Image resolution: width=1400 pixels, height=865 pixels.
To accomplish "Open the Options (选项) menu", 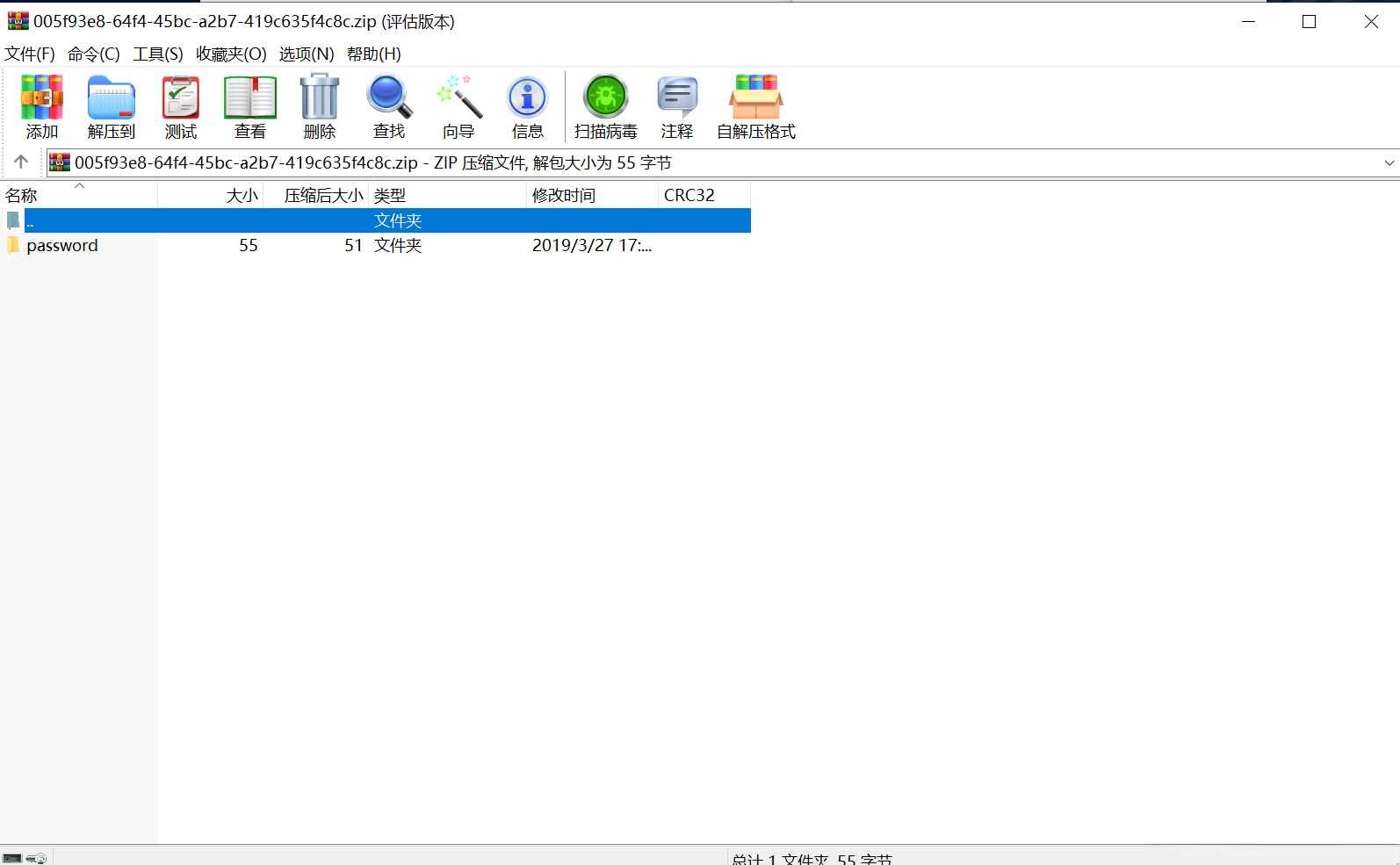I will point(307,54).
